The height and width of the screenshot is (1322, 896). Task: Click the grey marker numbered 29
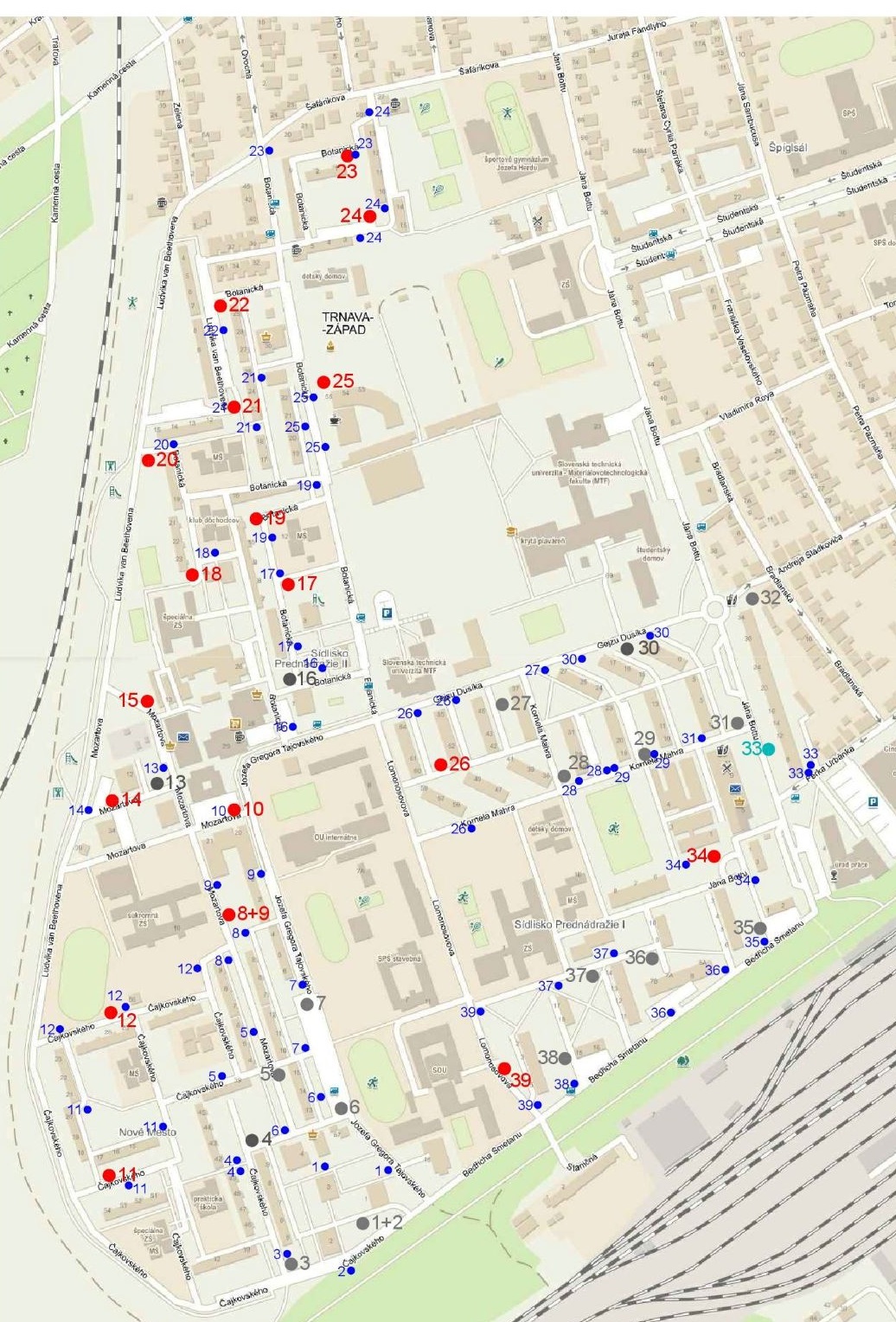click(x=644, y=754)
